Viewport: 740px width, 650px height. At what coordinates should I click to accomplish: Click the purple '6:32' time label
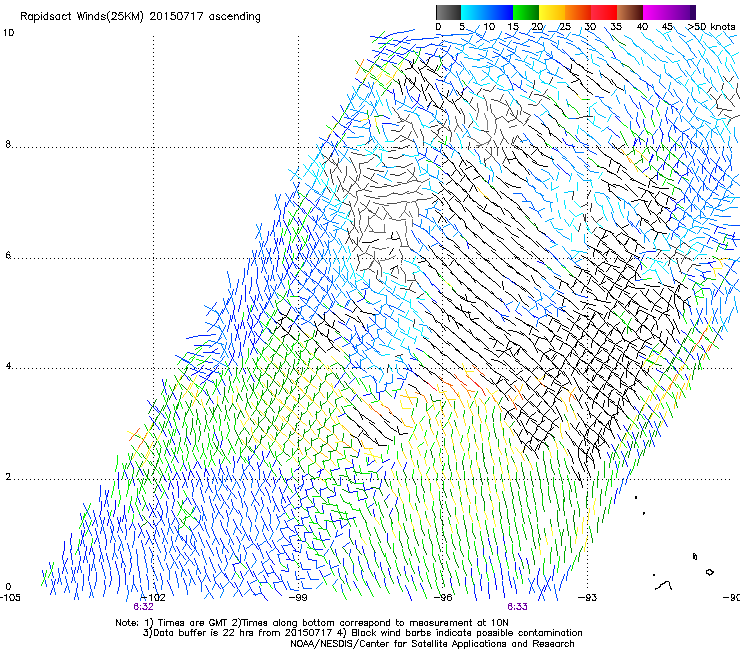pyautogui.click(x=143, y=607)
